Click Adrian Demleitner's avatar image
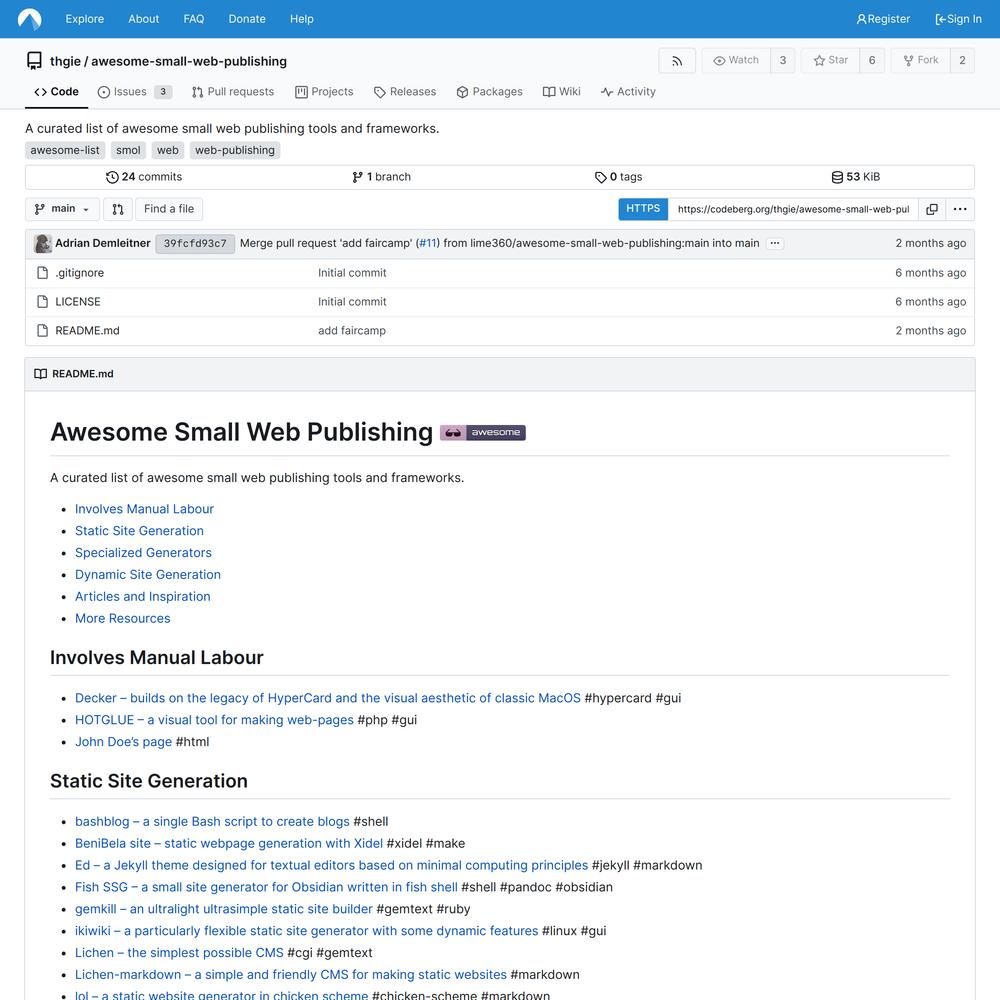Screen dimensions: 1000x1000 pyautogui.click(x=43, y=244)
